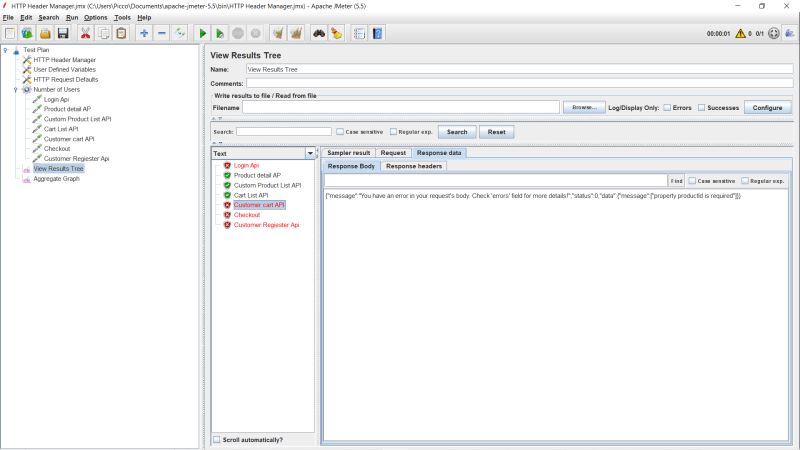Click the Comments input field
Viewport: 800px width, 450px height.
pos(519,83)
